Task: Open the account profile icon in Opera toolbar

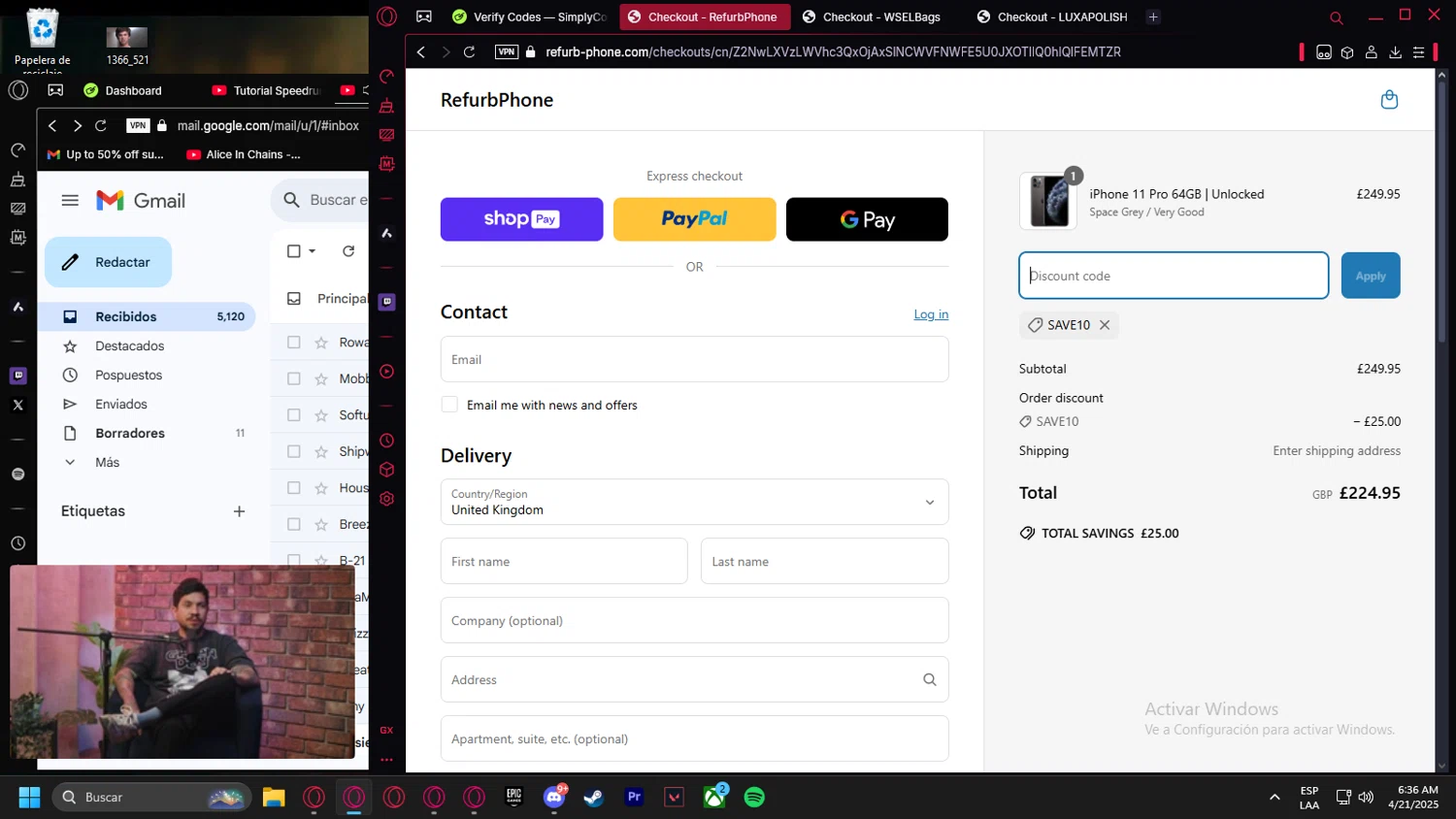Action: (1372, 52)
